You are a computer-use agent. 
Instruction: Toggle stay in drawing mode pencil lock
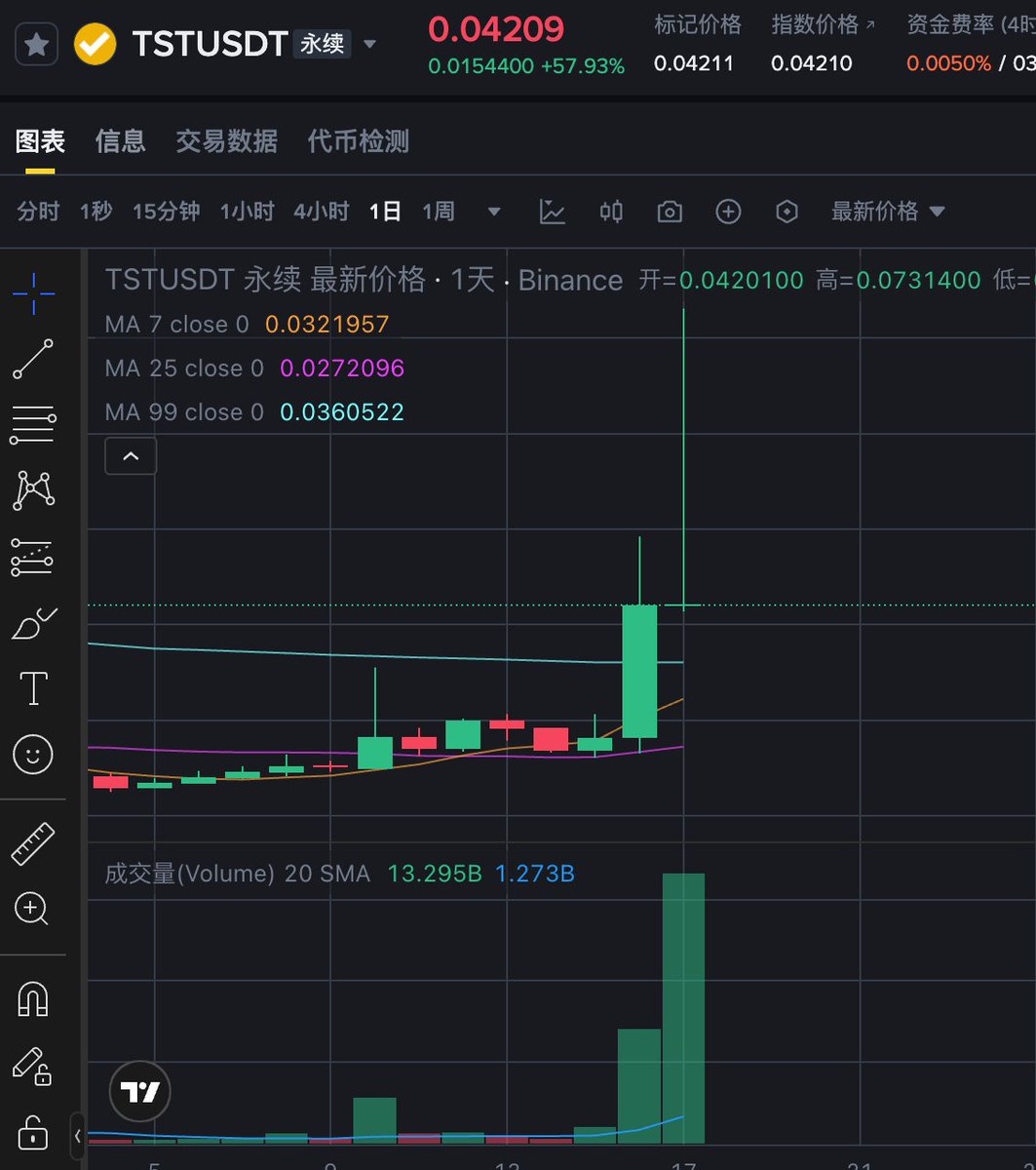[31, 1066]
